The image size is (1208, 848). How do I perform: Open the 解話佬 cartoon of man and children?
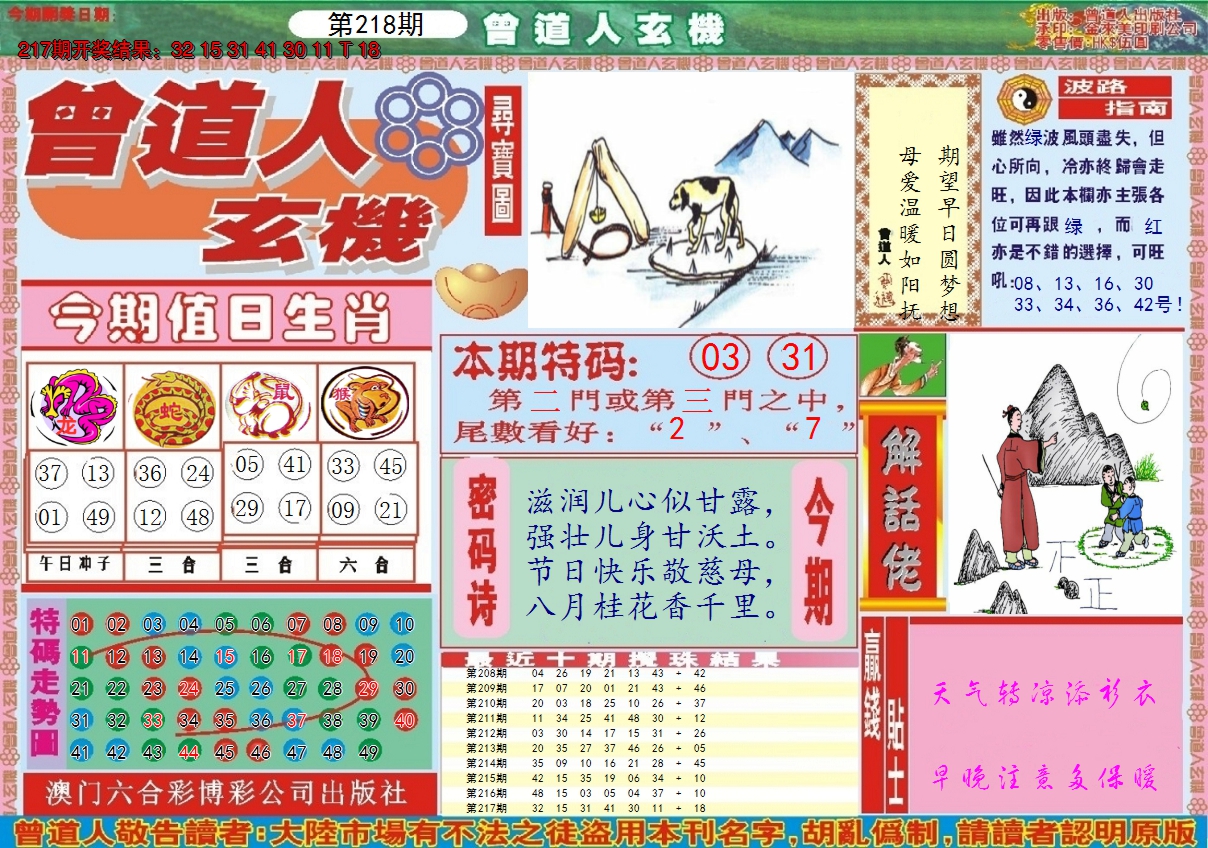1065,473
